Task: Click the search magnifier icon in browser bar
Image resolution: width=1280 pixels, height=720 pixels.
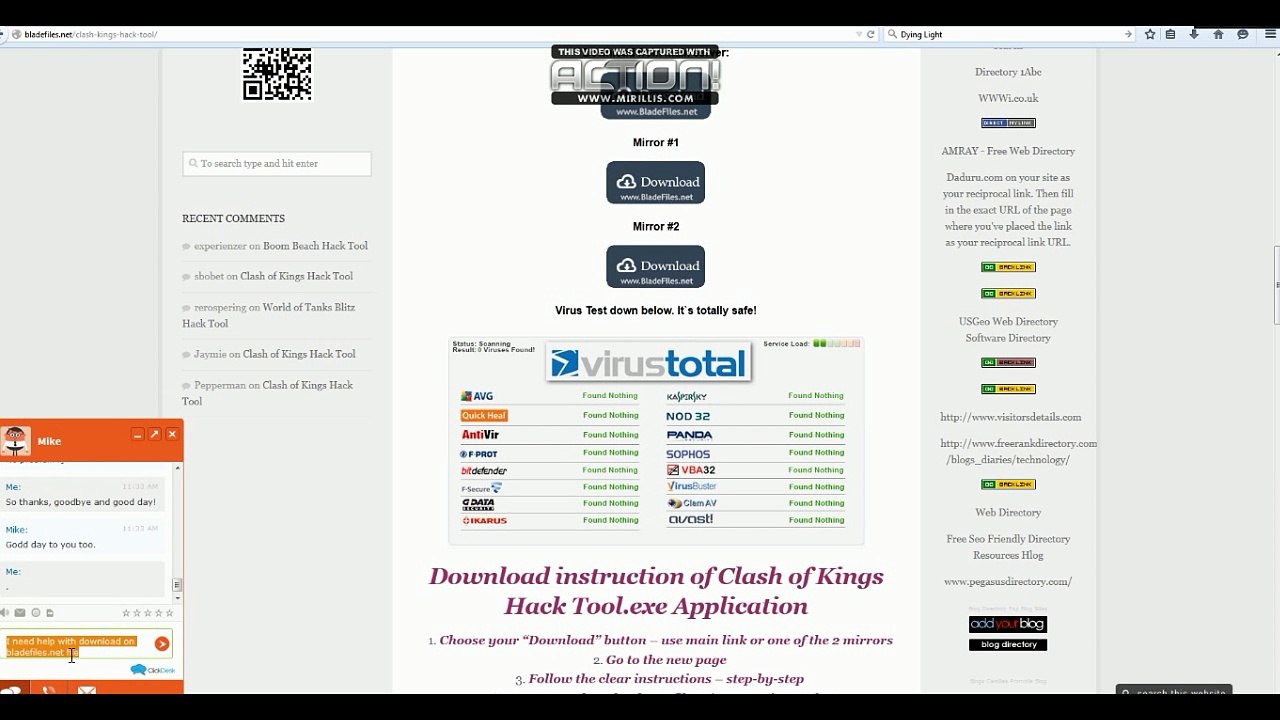Action: [892, 34]
